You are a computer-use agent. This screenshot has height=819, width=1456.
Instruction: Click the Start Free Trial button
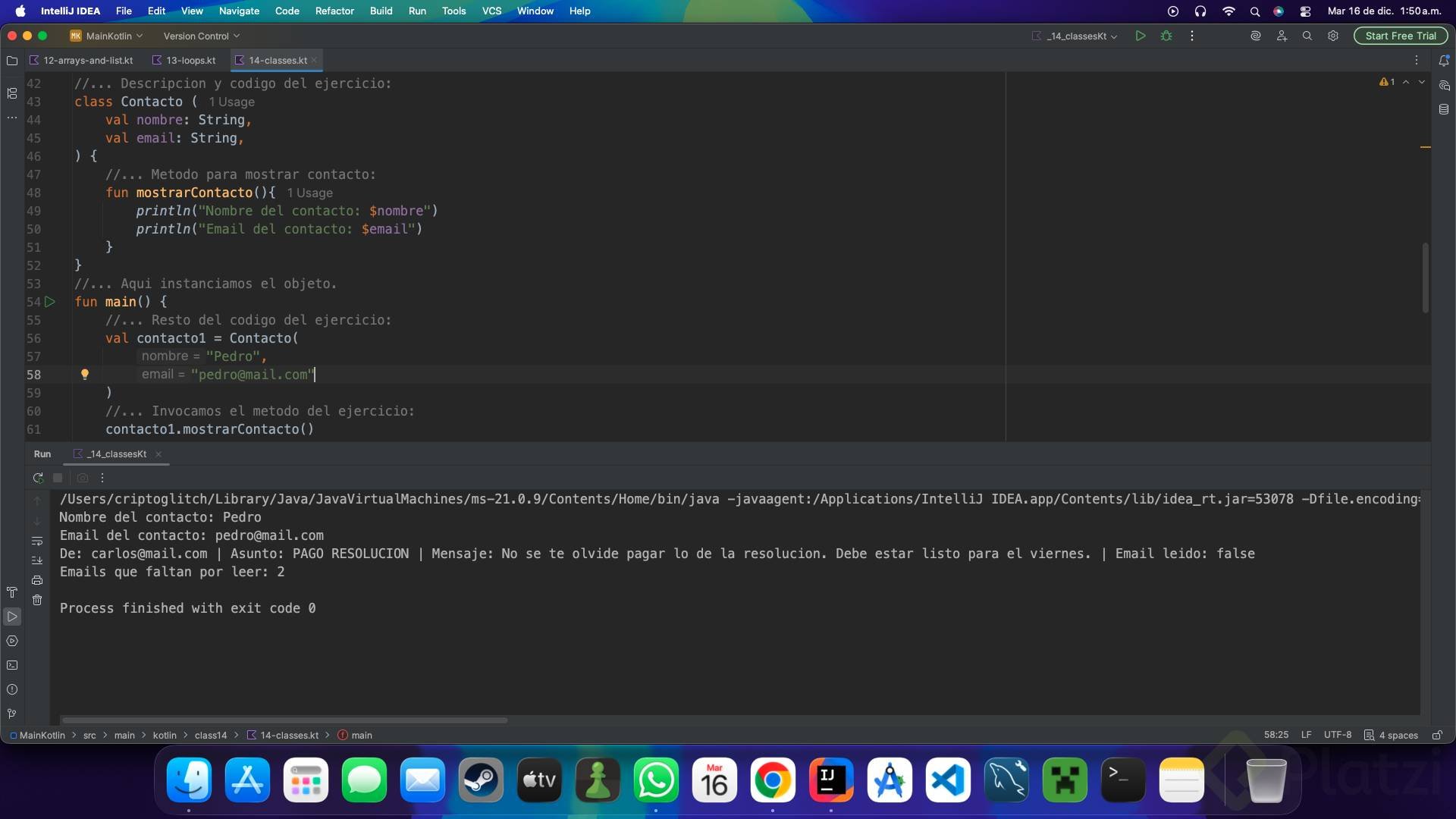coord(1400,36)
